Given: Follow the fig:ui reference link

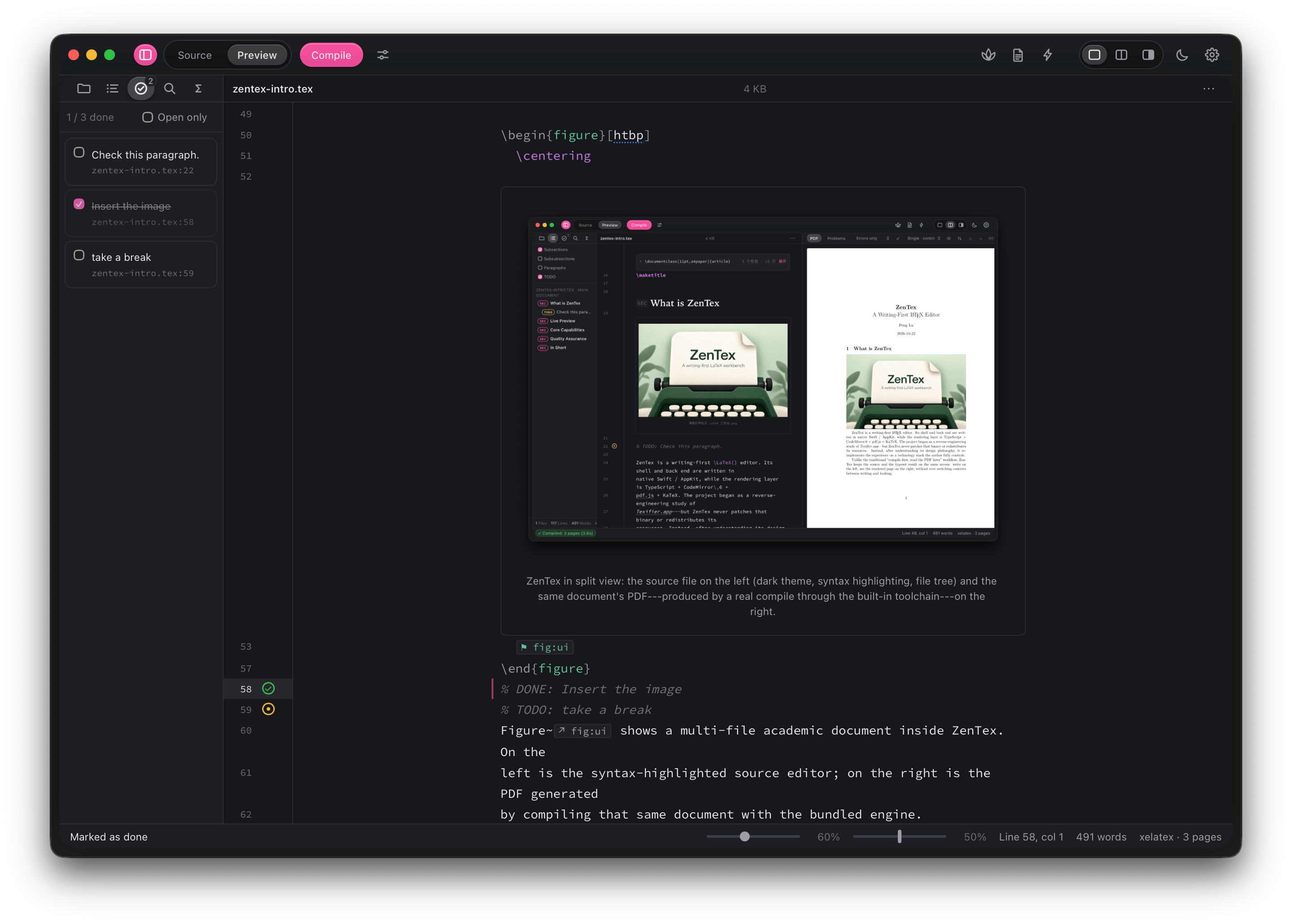Looking at the screenshot, I should [x=583, y=731].
